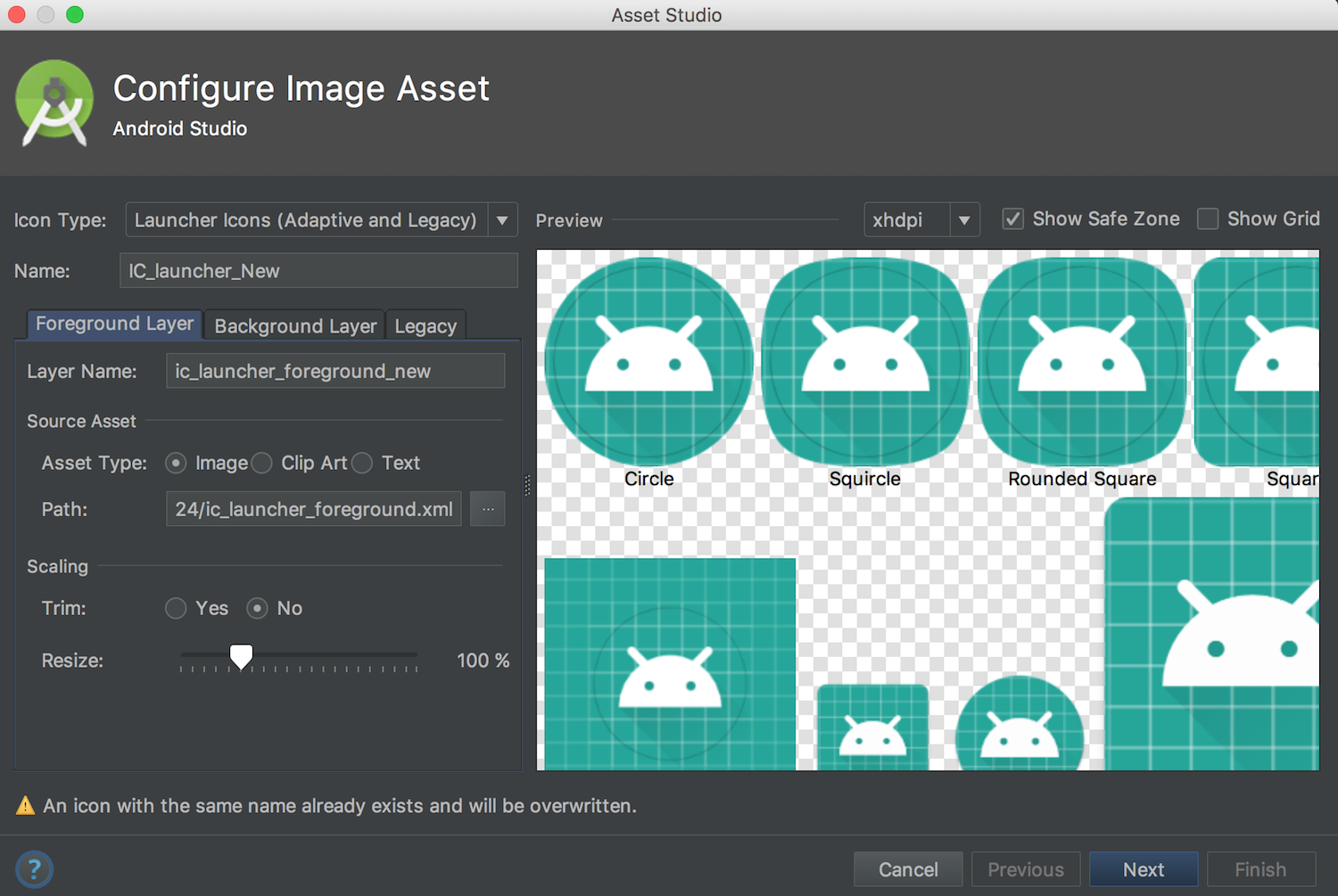Click the macOS red close window button
This screenshot has height=896, width=1338.
pos(16,14)
